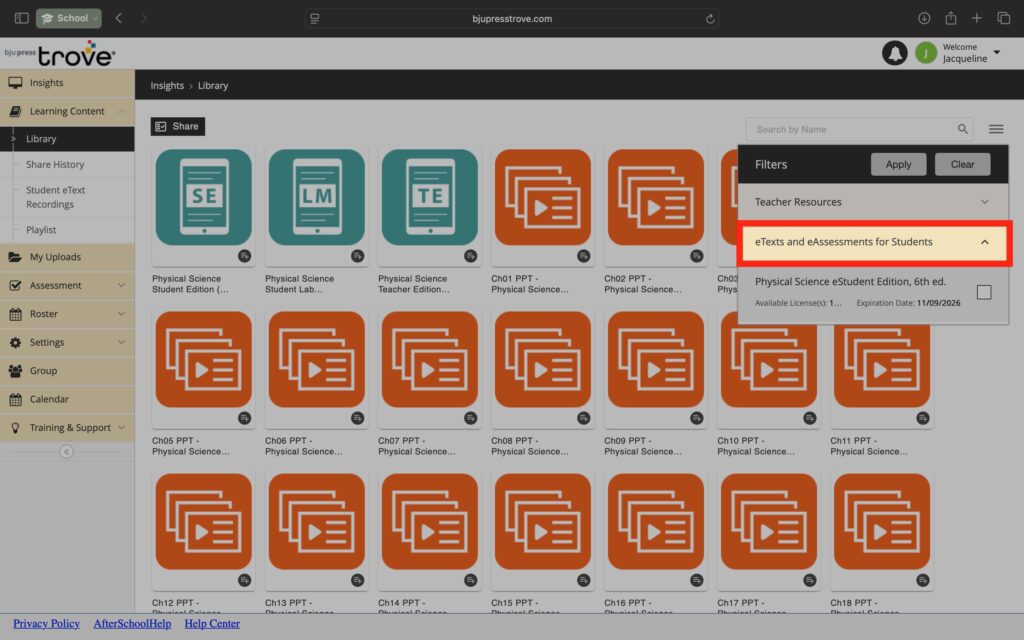The height and width of the screenshot is (640, 1024).
Task: Expand the Assessment sidebar section
Action: point(67,285)
